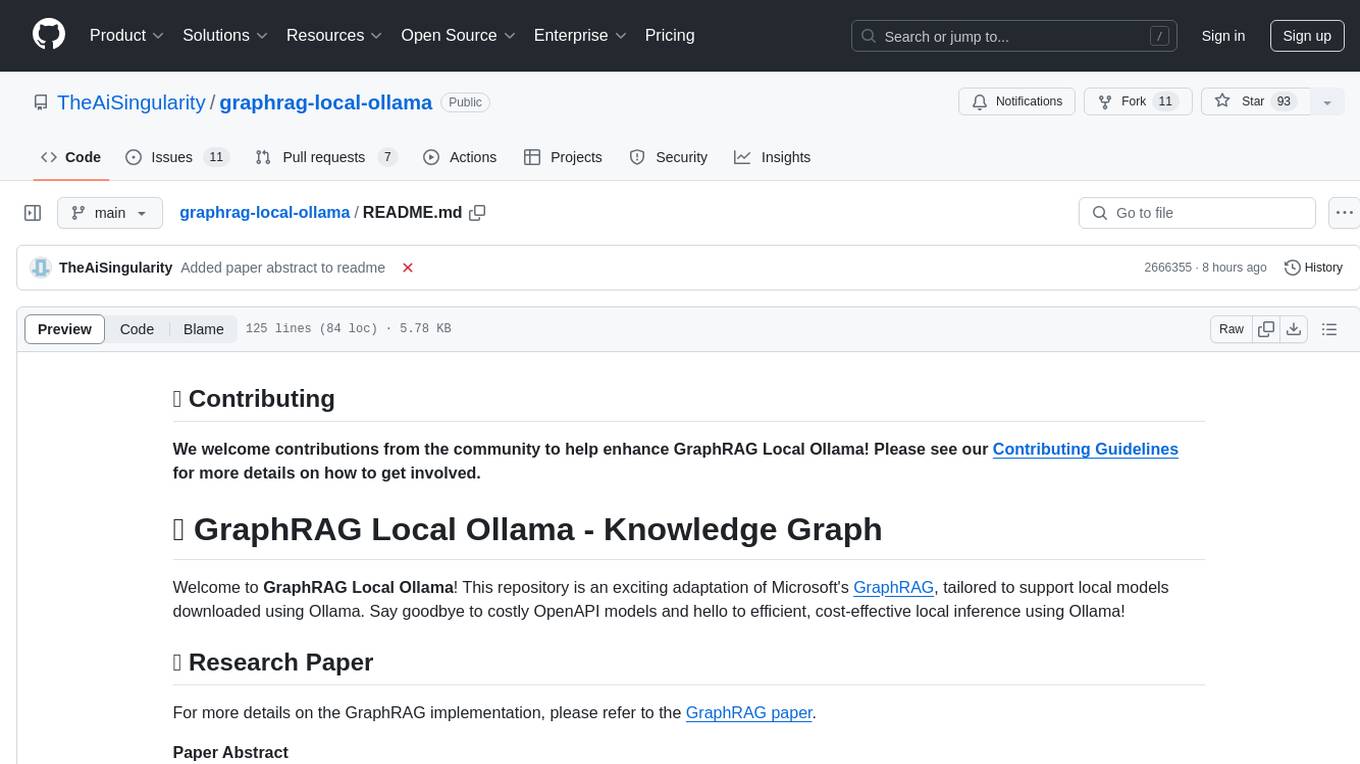This screenshot has height=764, width=1360.
Task: Switch to the Insights tab
Action: 772,157
